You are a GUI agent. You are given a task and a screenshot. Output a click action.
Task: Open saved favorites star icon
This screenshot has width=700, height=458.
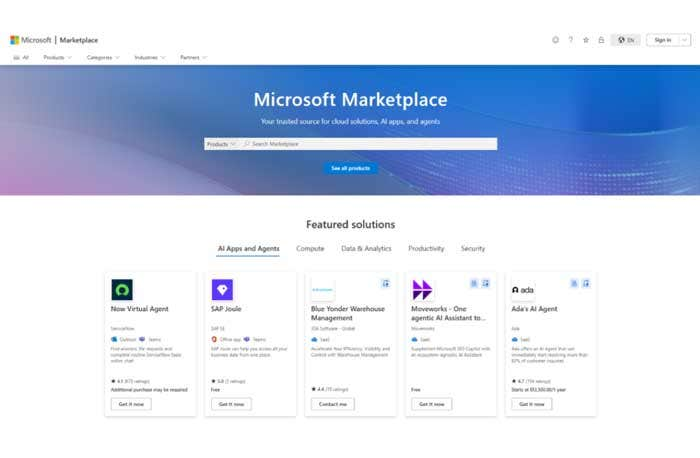coord(586,40)
